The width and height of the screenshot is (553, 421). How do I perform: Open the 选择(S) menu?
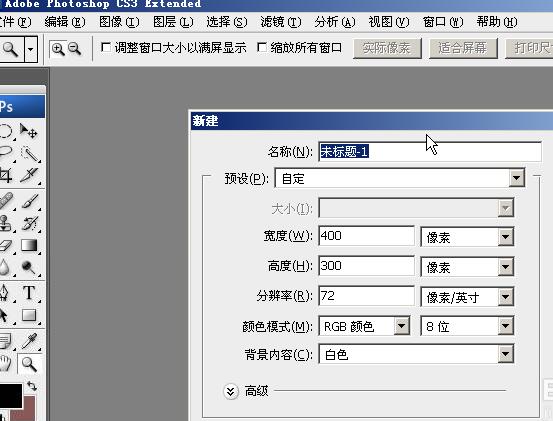point(227,22)
